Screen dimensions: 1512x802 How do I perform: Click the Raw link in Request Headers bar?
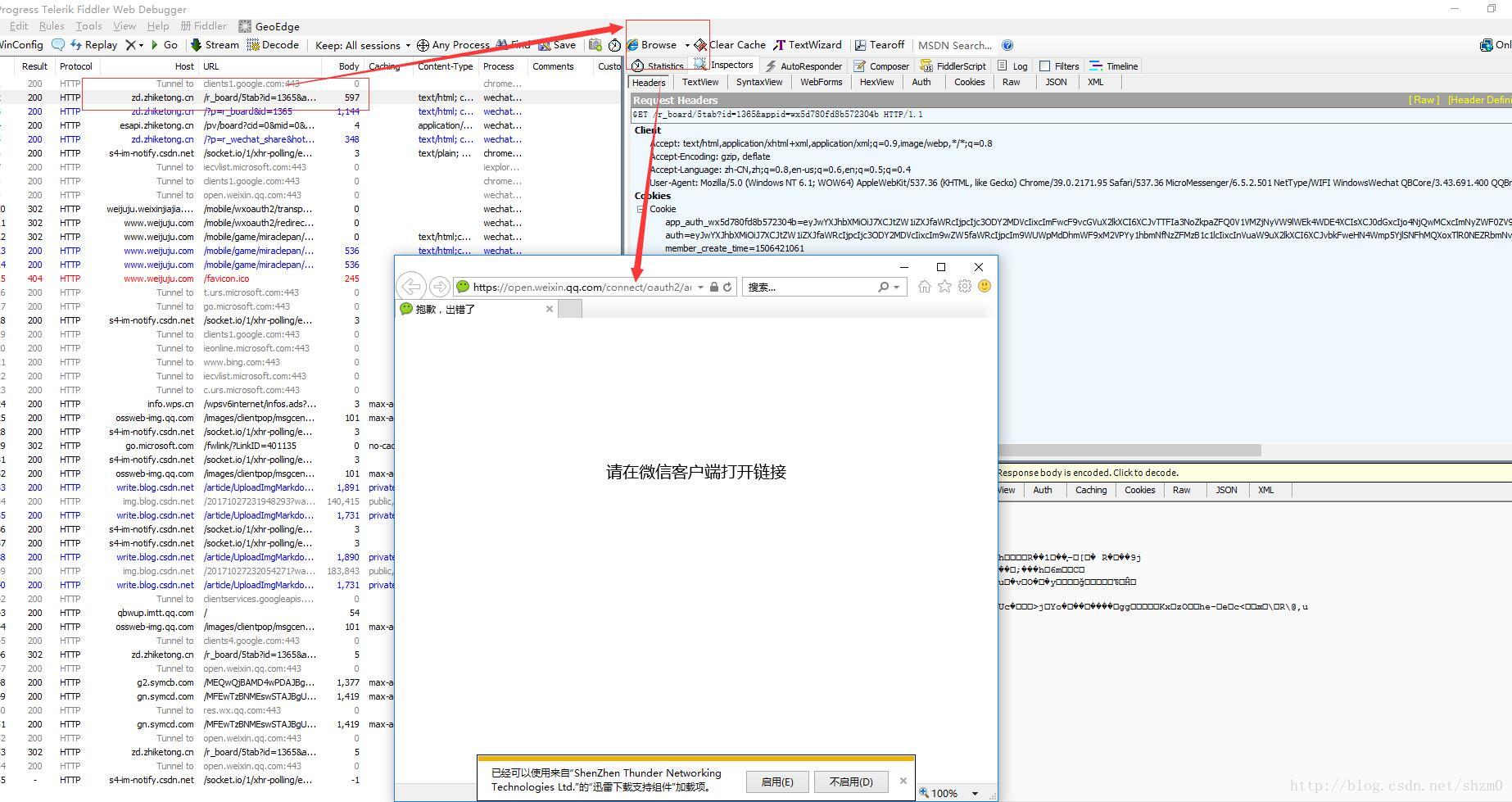(x=1424, y=100)
